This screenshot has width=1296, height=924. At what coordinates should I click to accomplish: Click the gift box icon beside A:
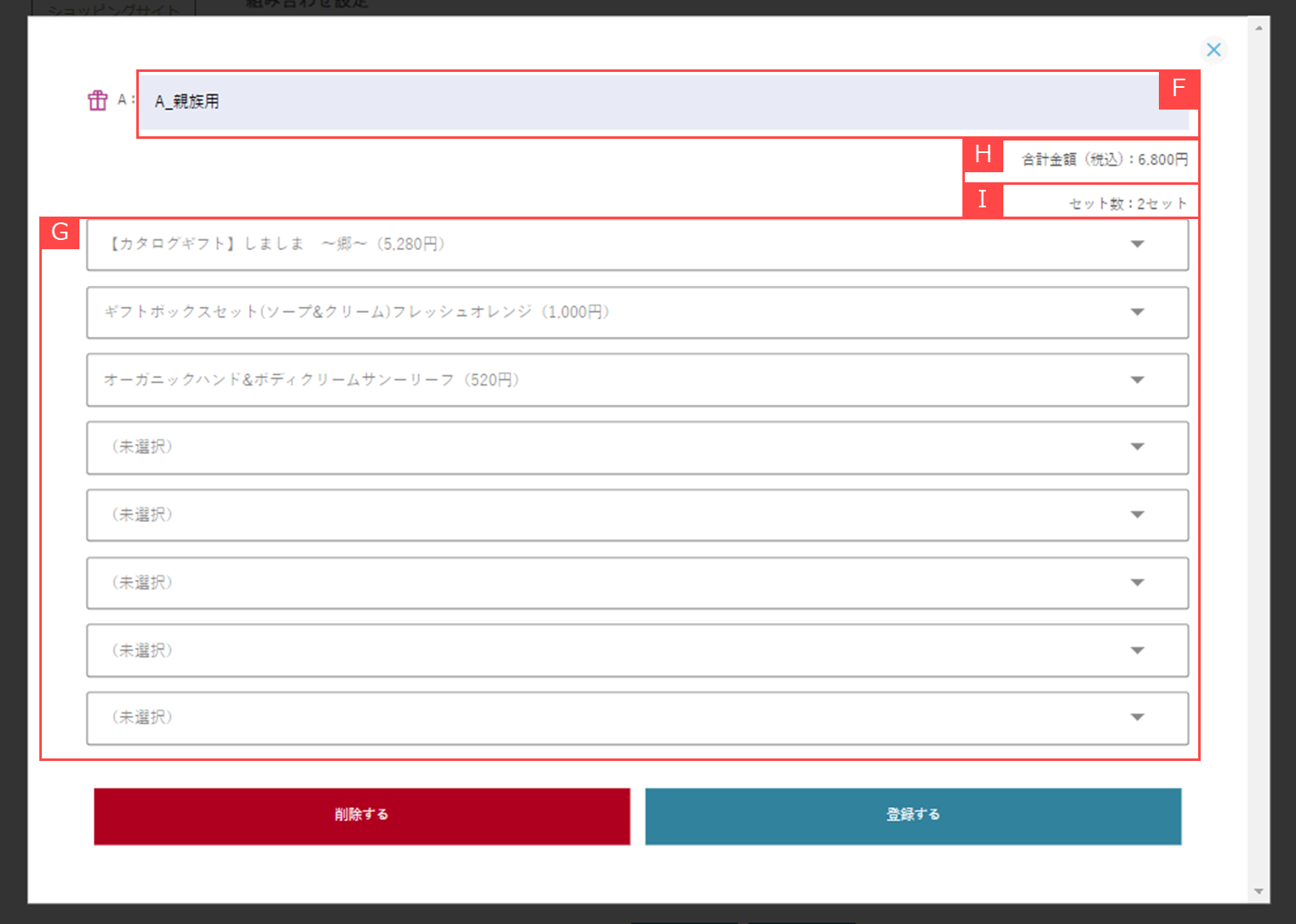(x=98, y=100)
